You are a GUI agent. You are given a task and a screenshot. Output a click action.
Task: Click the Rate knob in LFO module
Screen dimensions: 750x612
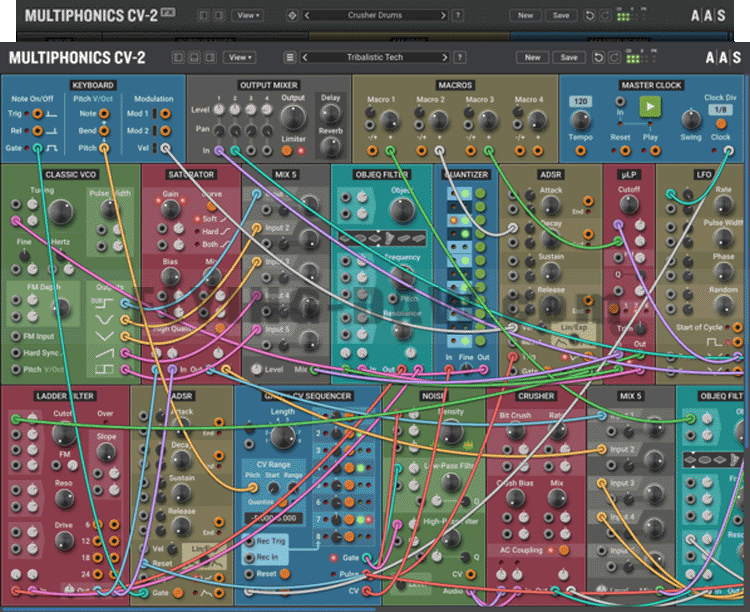[x=723, y=204]
